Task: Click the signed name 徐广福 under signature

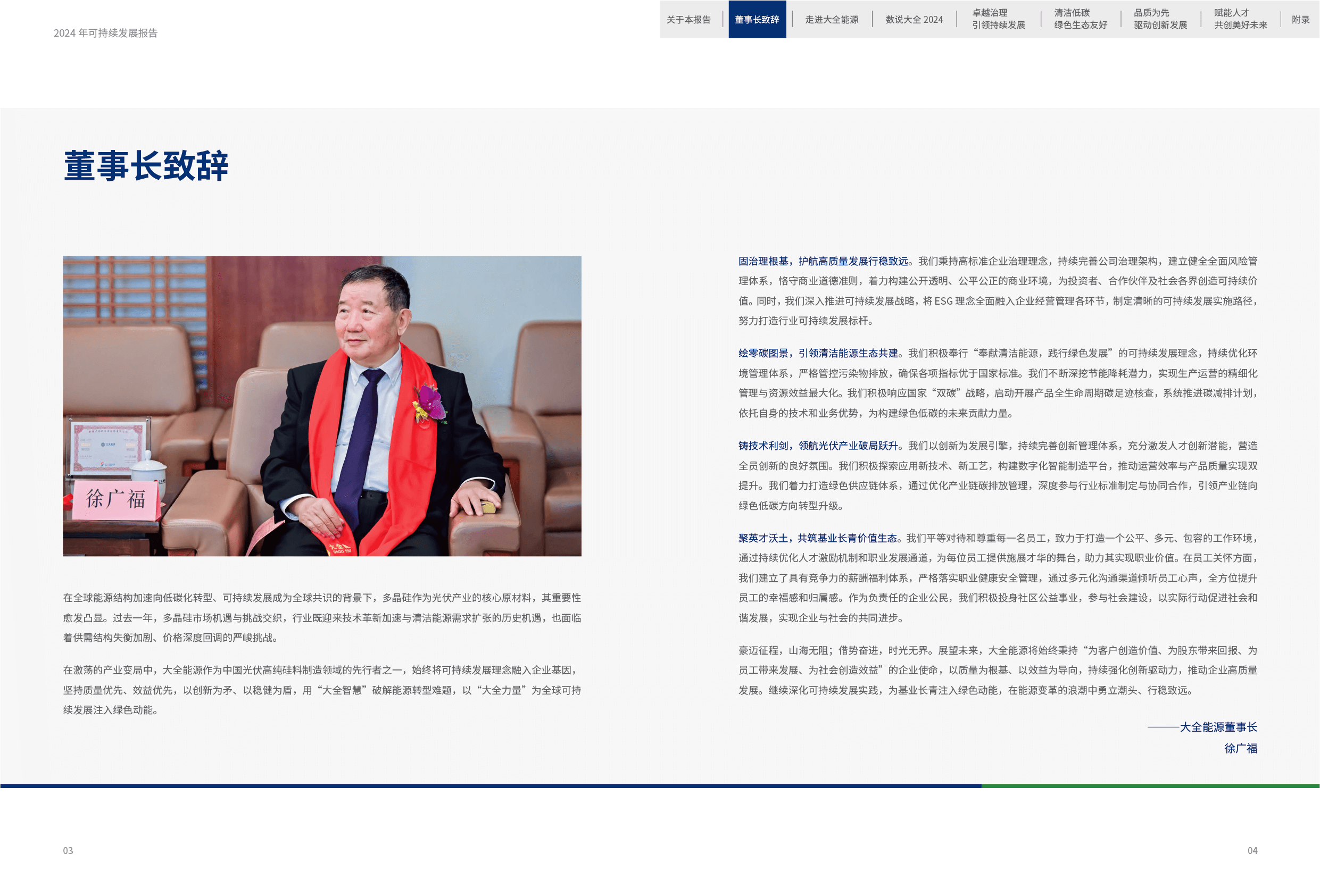Action: (1241, 748)
